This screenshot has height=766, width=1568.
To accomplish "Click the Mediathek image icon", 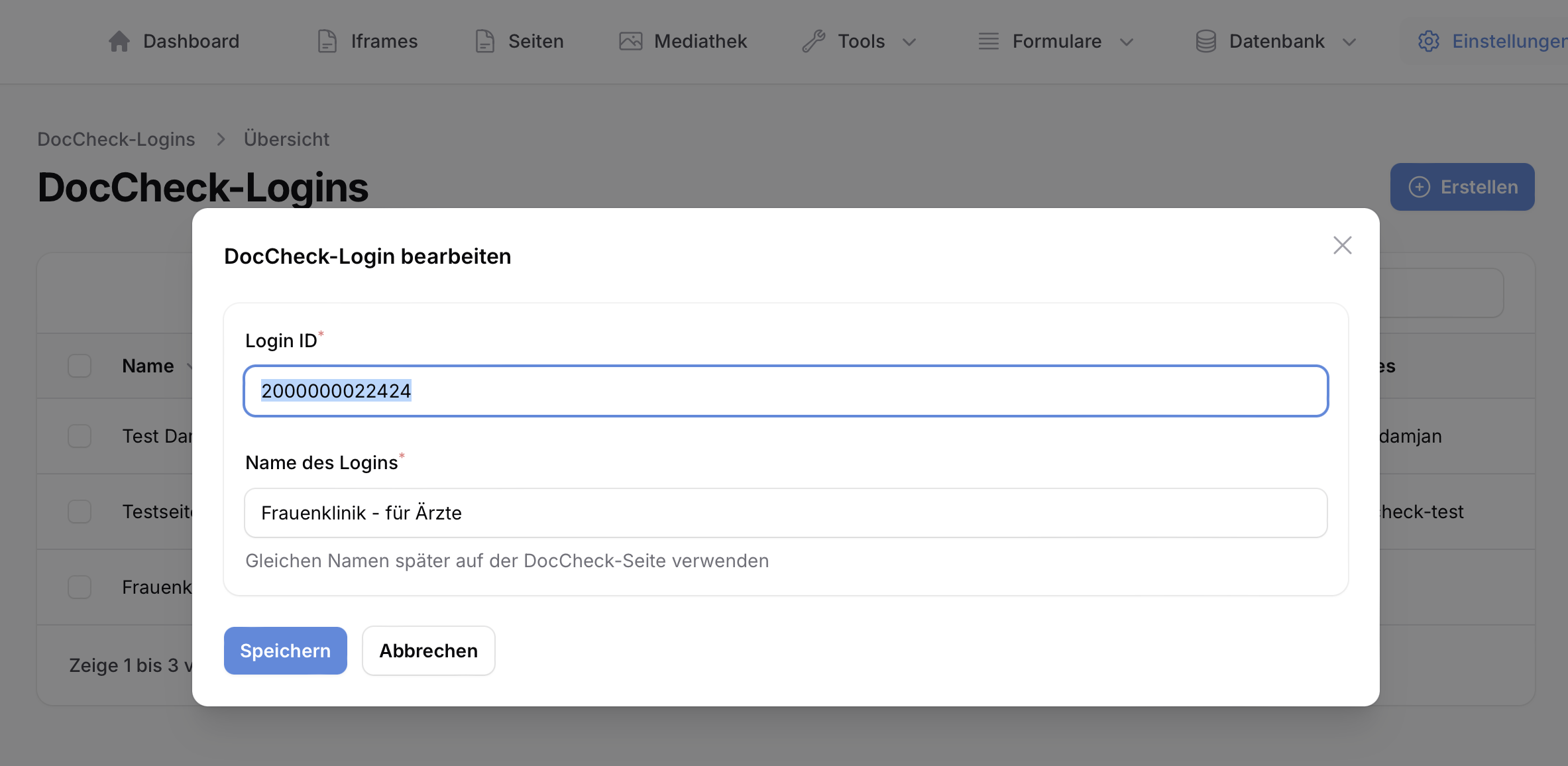I will (x=631, y=41).
